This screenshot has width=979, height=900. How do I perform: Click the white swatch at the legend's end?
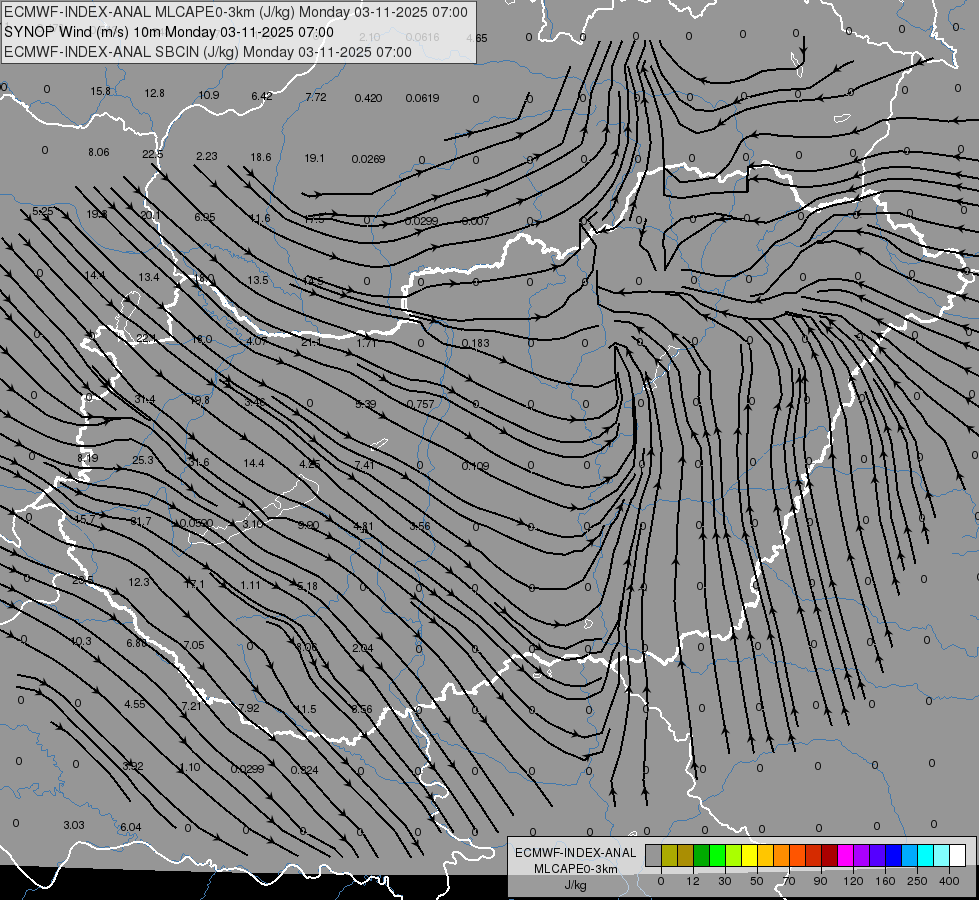click(x=958, y=855)
